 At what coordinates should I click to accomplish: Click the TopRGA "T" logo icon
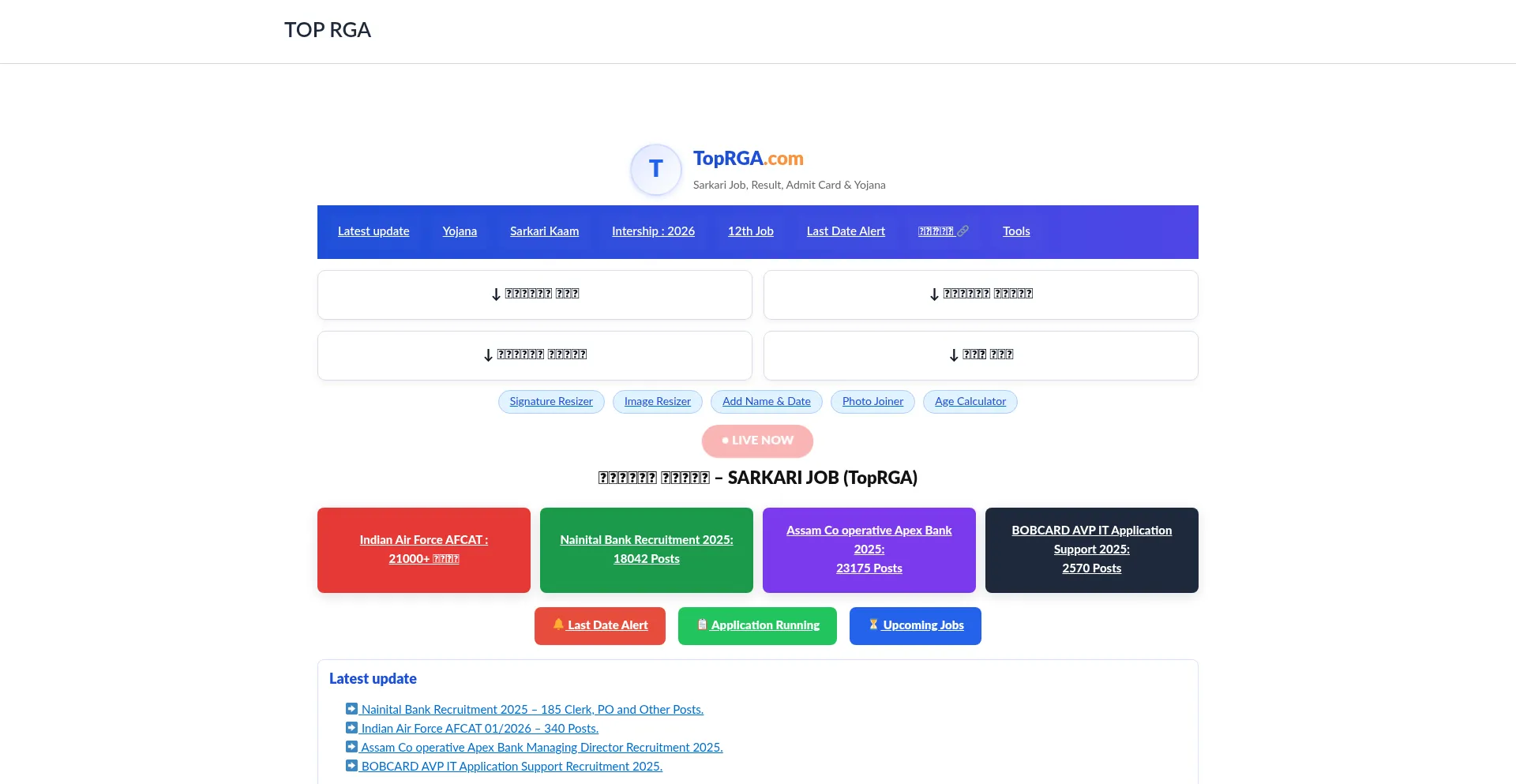[x=655, y=170]
